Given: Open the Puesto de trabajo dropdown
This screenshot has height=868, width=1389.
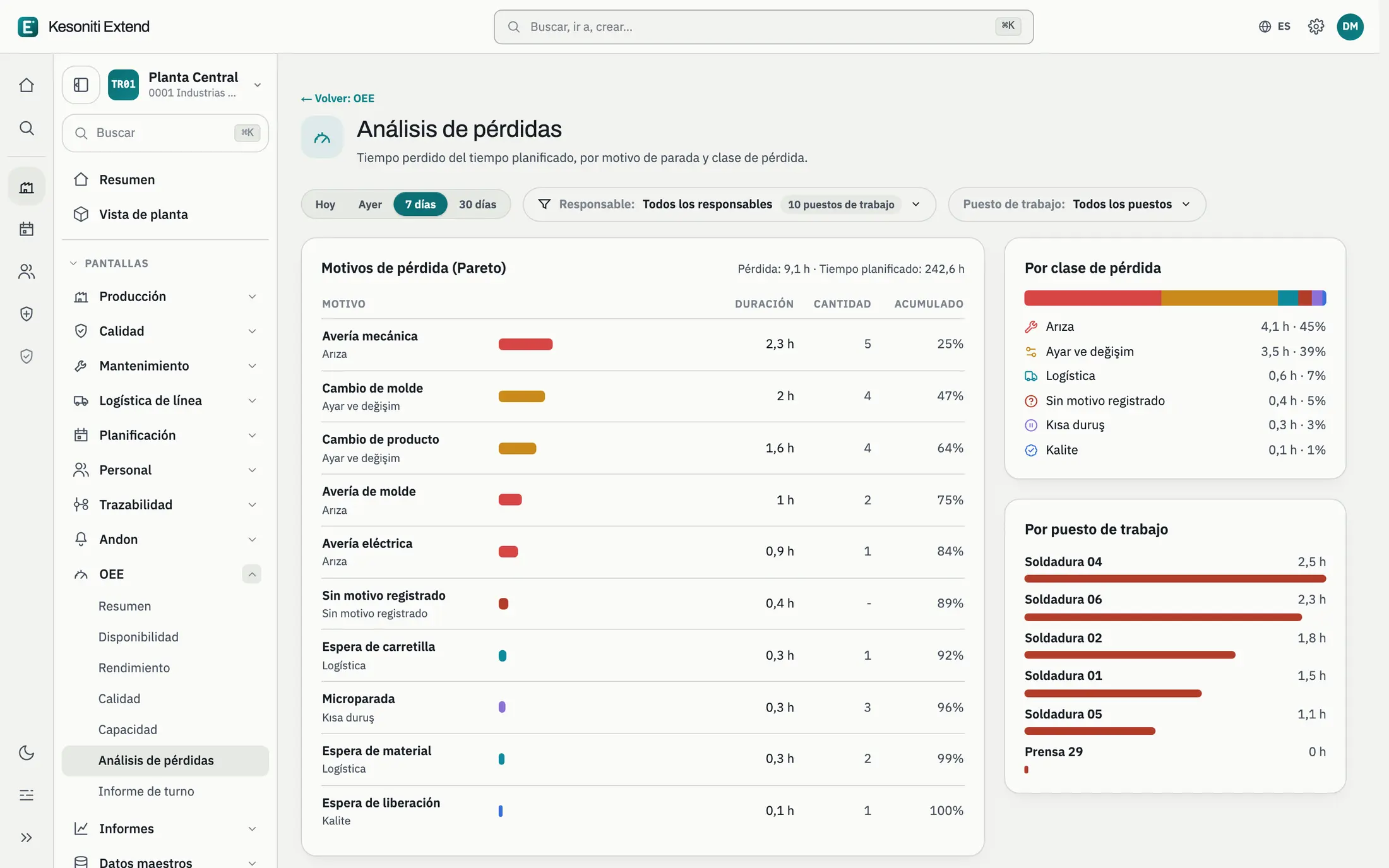Looking at the screenshot, I should (x=1077, y=204).
